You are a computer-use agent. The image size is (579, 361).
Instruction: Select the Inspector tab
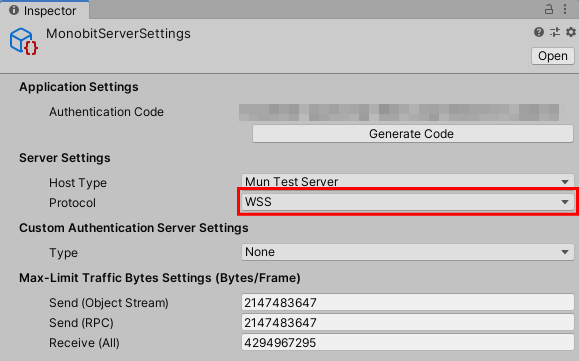point(44,10)
